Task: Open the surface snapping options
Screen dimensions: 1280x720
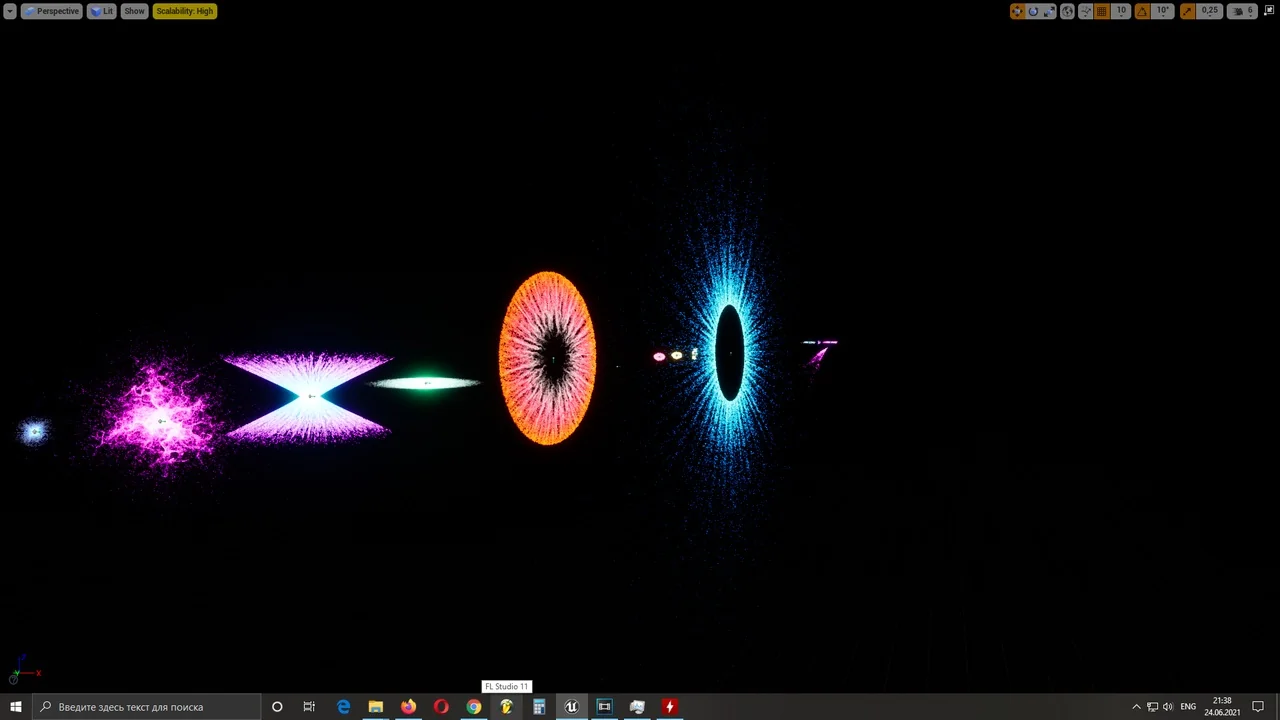Action: pyautogui.click(x=1085, y=11)
